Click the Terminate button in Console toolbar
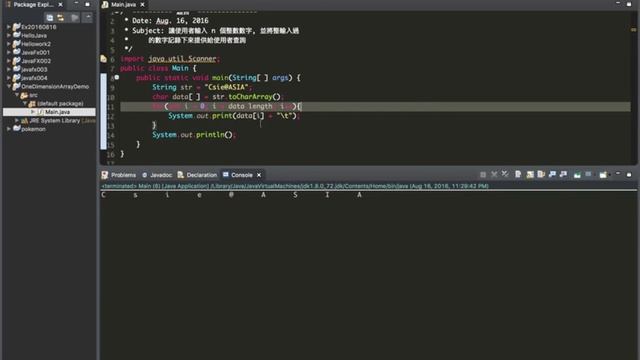This screenshot has height=360, width=640. 483,175
